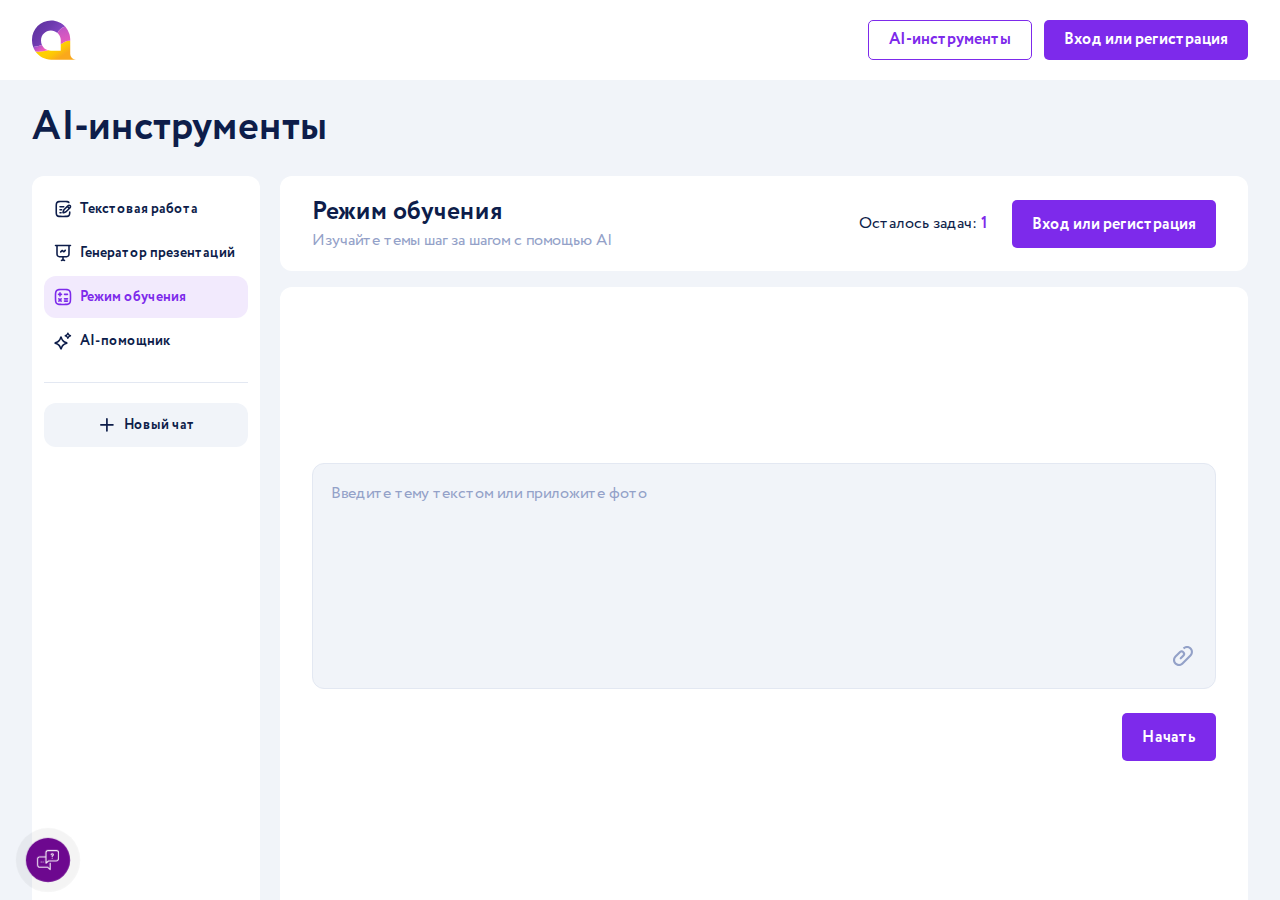This screenshot has width=1280, height=900.
Task: Click the Осталось задач: 1 counter
Action: pos(923,223)
